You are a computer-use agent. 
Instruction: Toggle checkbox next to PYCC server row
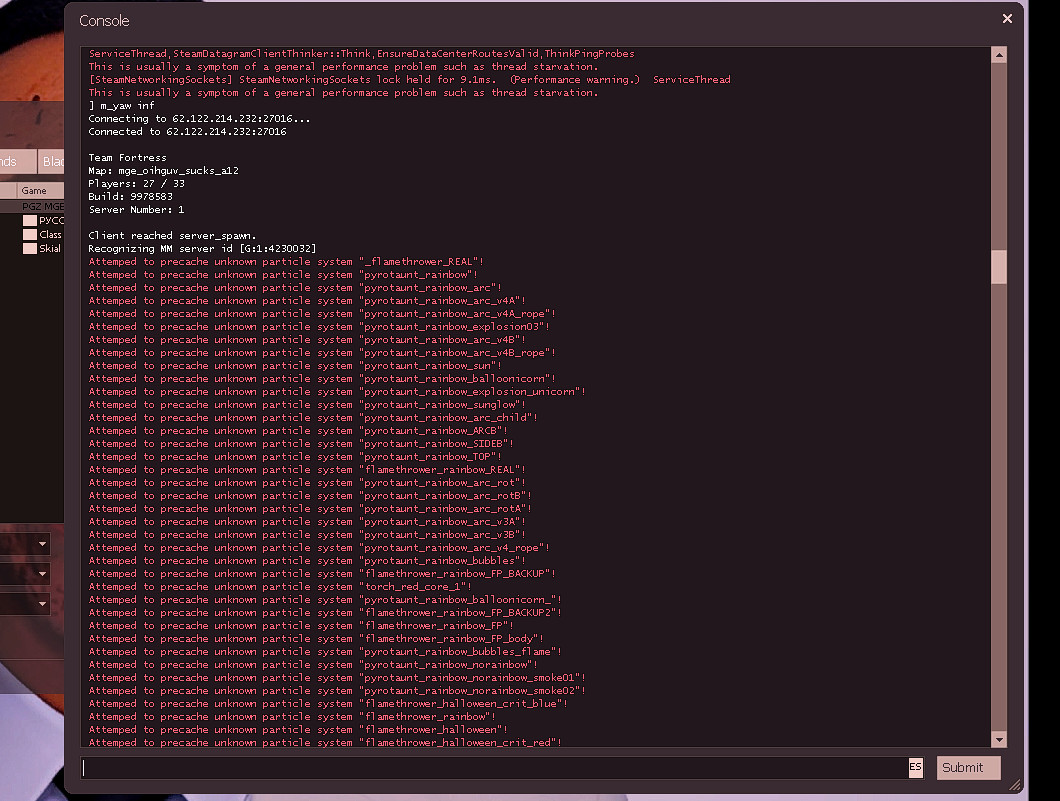tap(30, 220)
